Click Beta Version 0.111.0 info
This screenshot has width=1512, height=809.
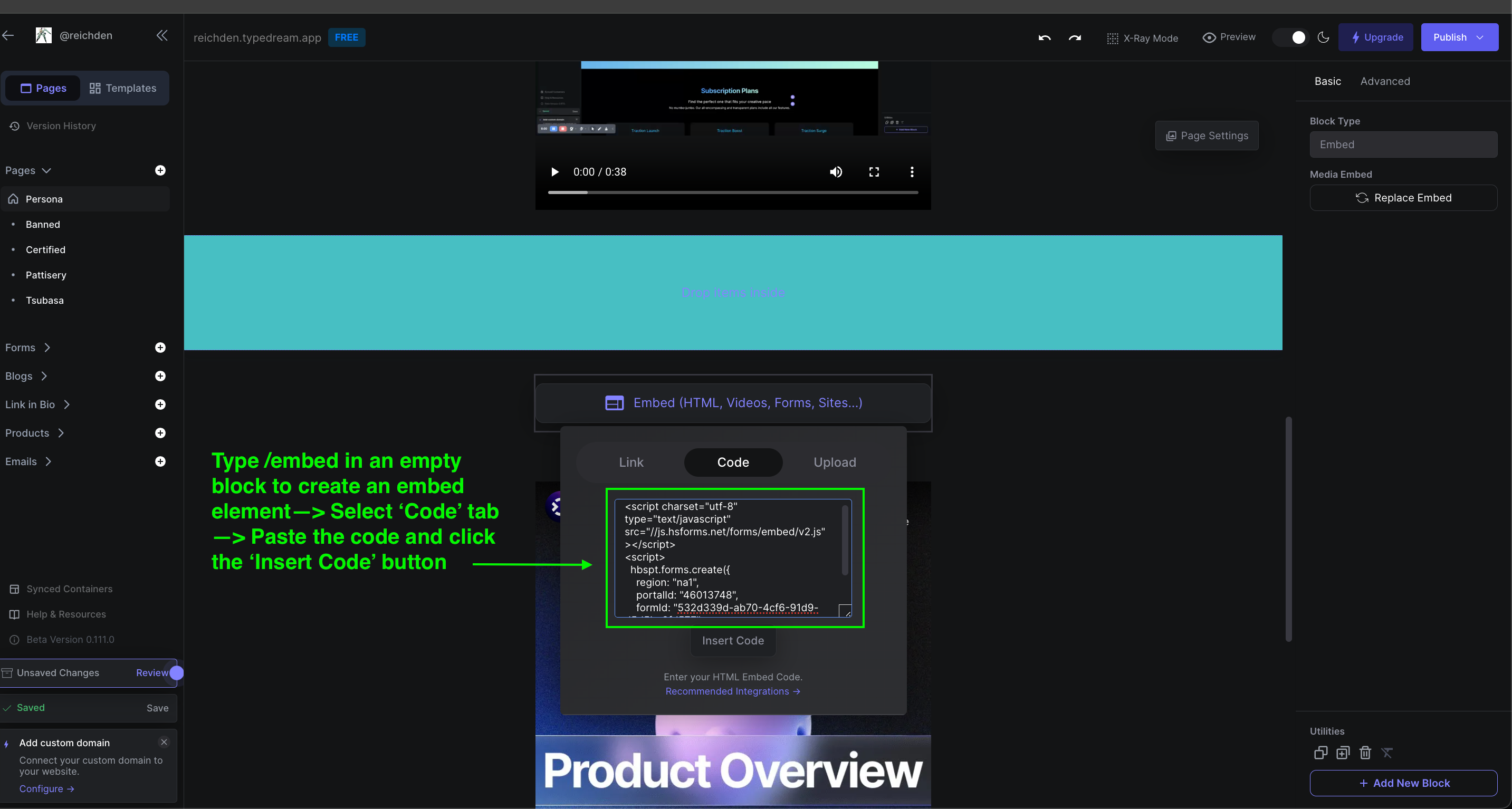62,640
